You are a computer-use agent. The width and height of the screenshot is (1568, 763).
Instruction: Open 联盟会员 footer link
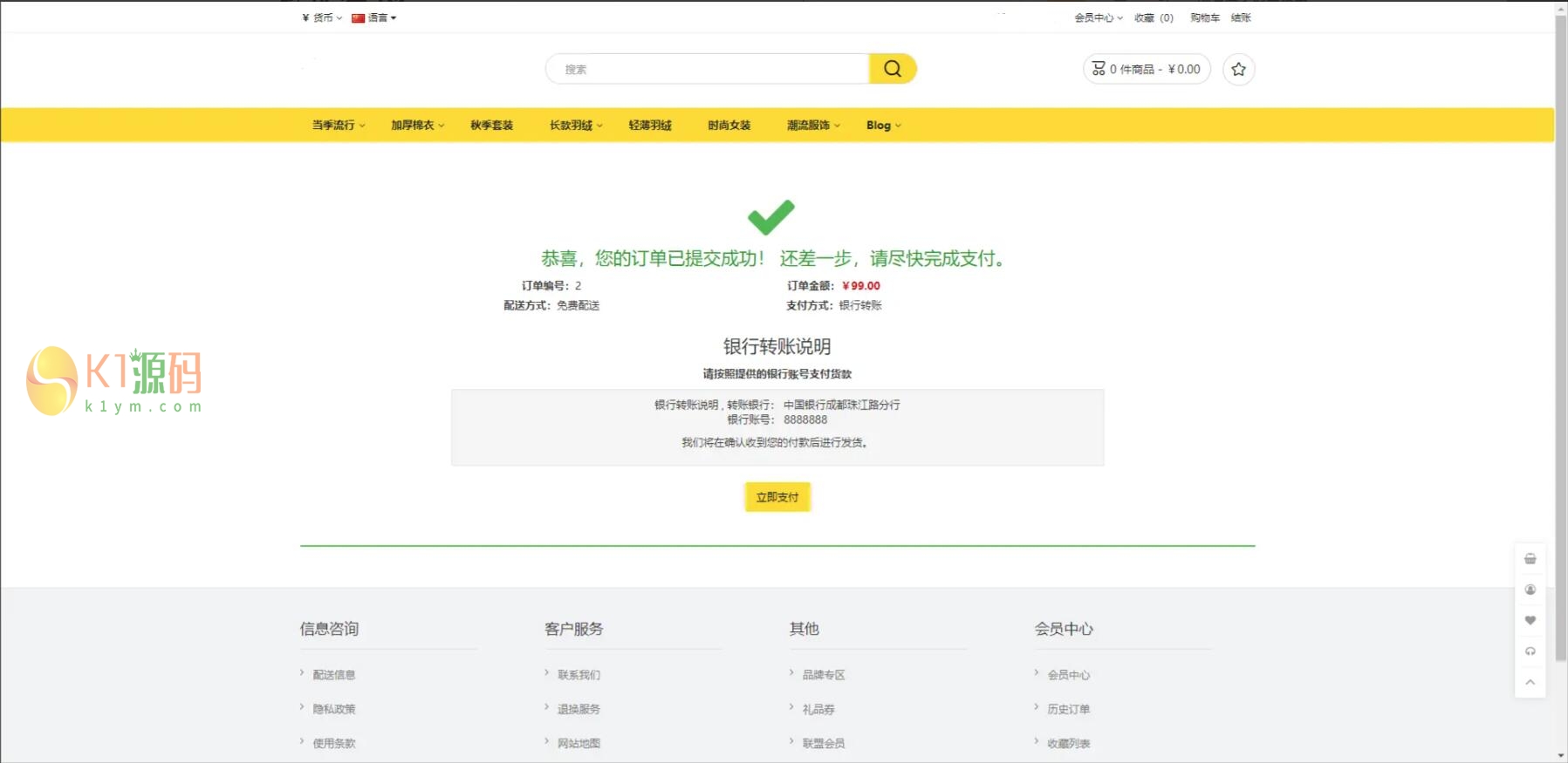[x=824, y=743]
